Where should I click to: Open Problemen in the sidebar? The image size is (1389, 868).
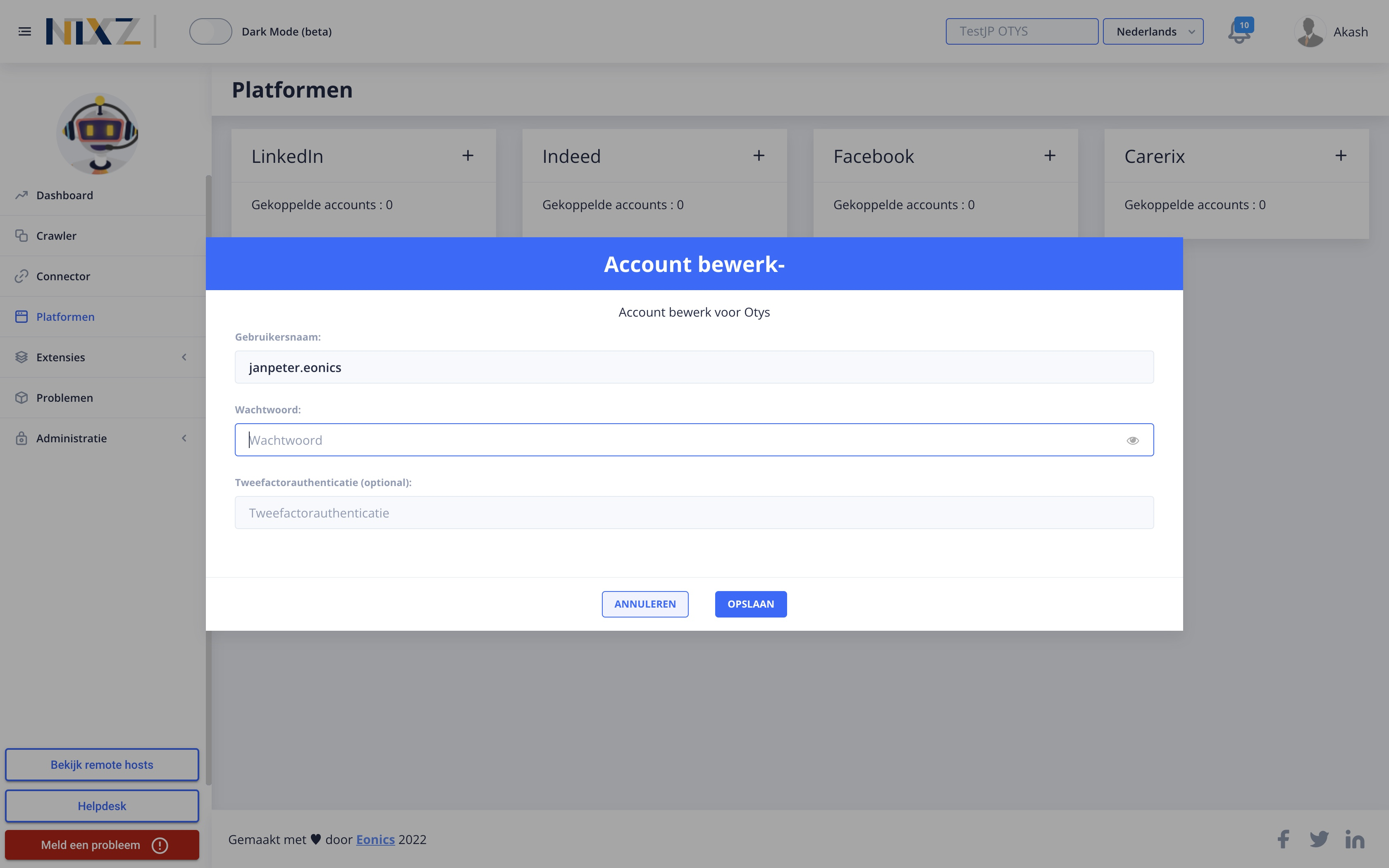coord(103,398)
